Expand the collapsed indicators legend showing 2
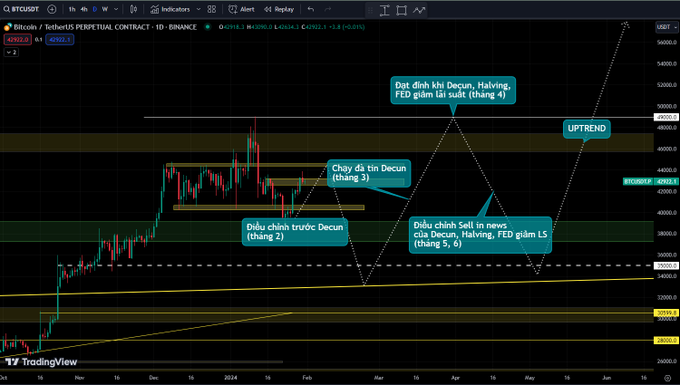Image resolution: width=680 pixels, height=385 pixels. pos(11,52)
